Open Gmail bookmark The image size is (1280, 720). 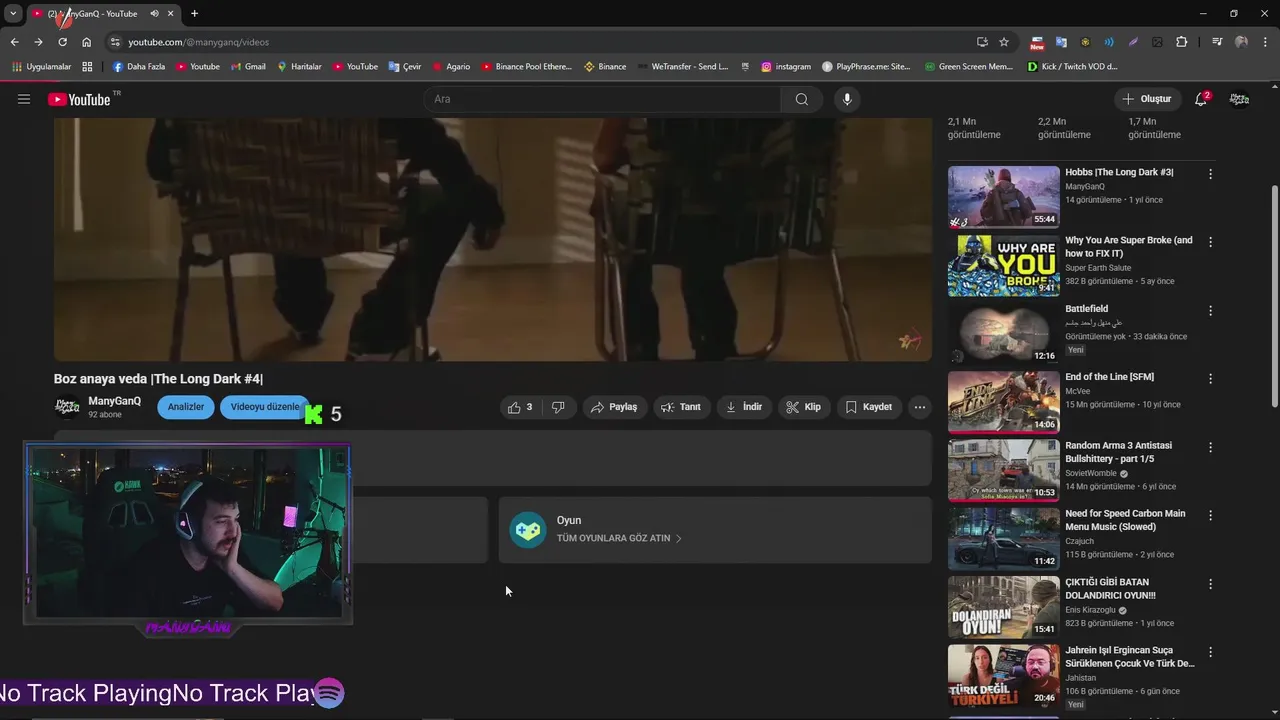coord(248,67)
